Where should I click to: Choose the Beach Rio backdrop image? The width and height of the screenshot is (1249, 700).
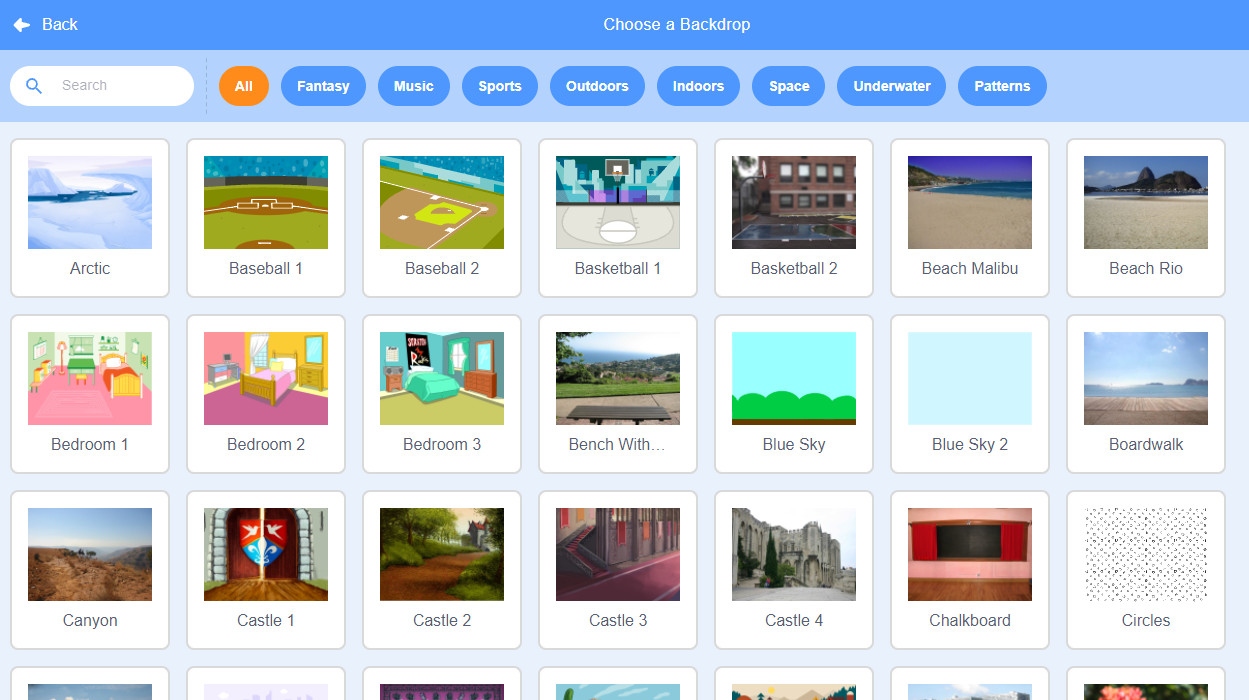tap(1146, 202)
